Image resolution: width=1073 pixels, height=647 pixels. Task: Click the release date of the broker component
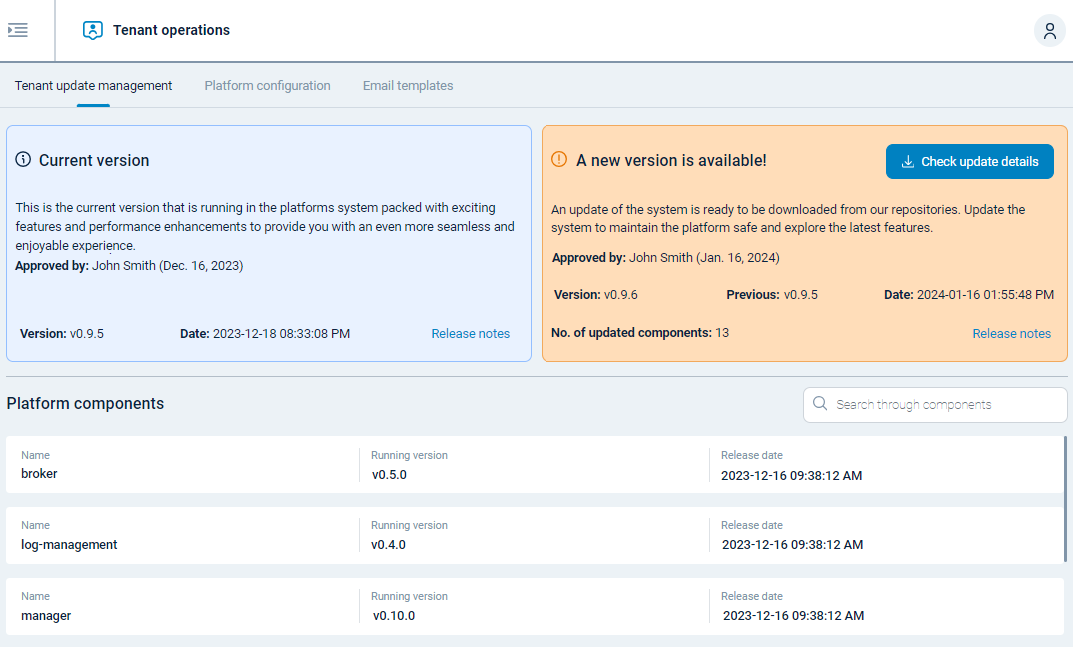pos(792,475)
